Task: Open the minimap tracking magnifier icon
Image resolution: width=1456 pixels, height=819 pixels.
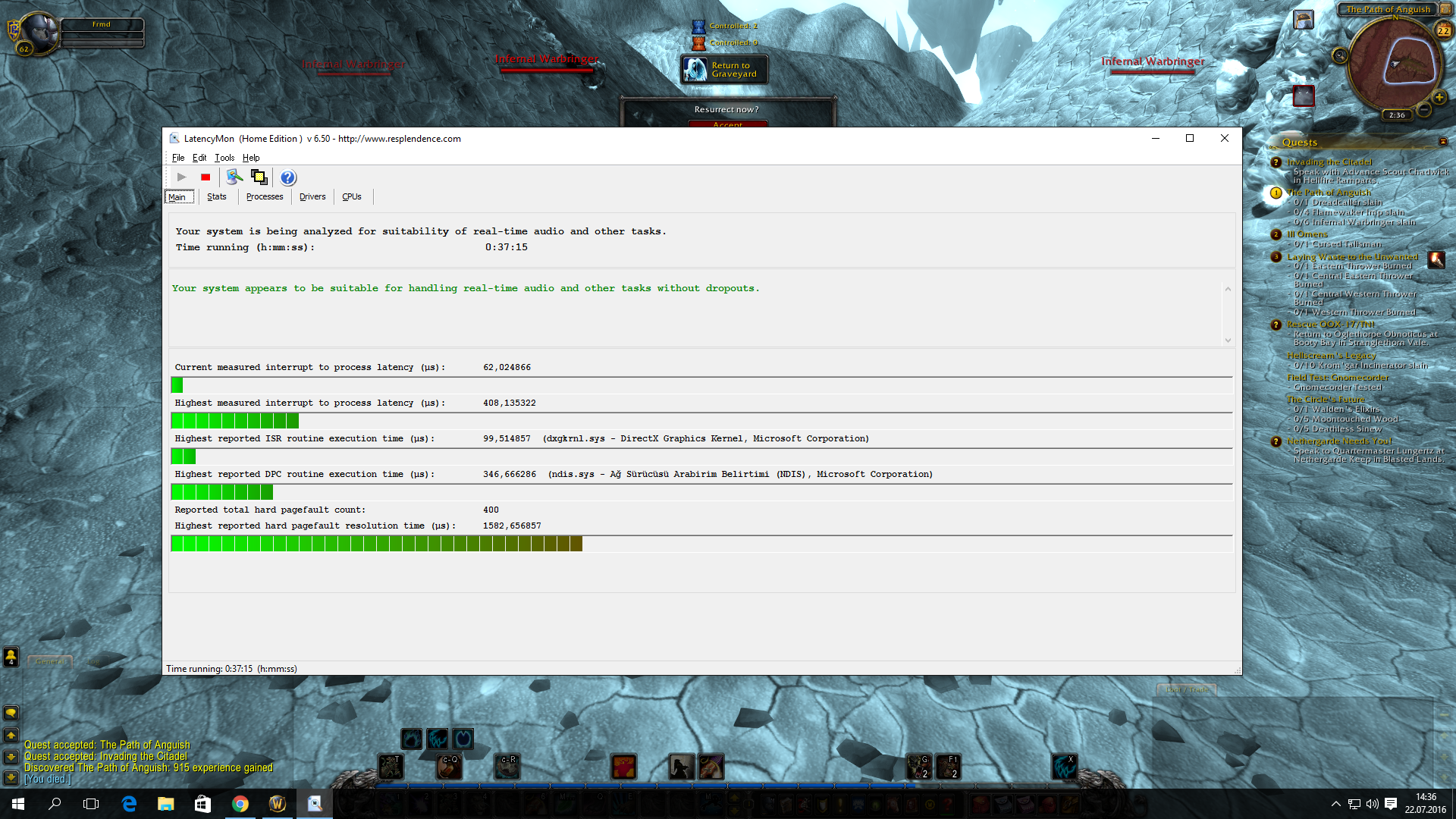Action: (x=1340, y=55)
